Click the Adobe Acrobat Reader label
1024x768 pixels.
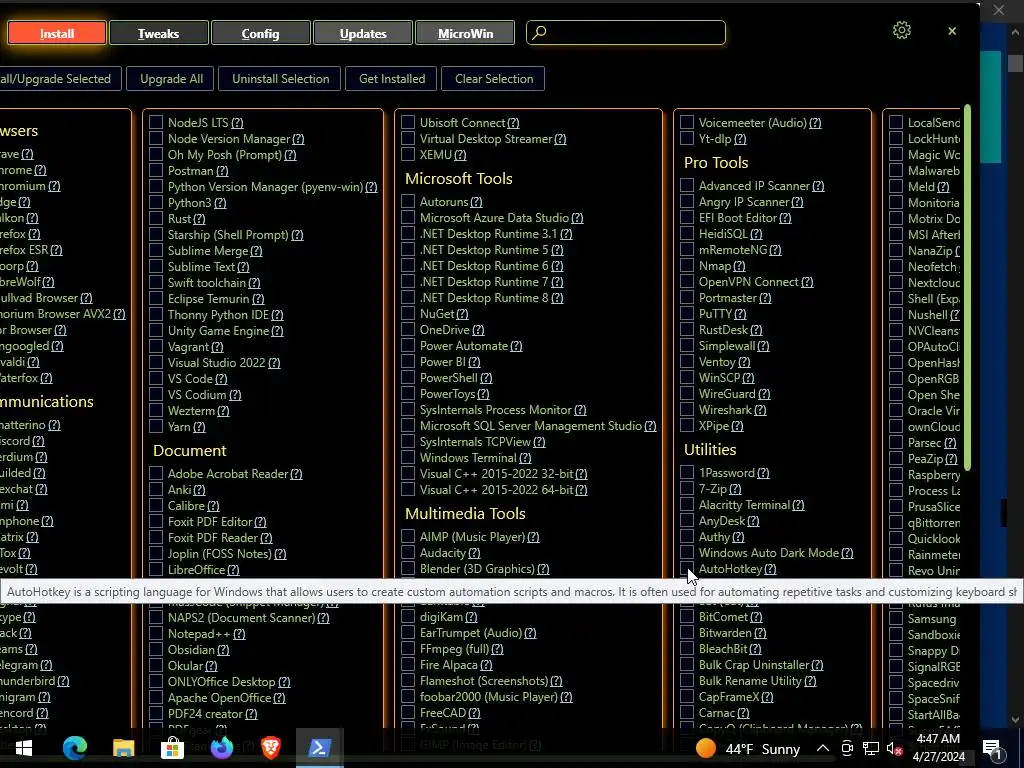pos(228,473)
